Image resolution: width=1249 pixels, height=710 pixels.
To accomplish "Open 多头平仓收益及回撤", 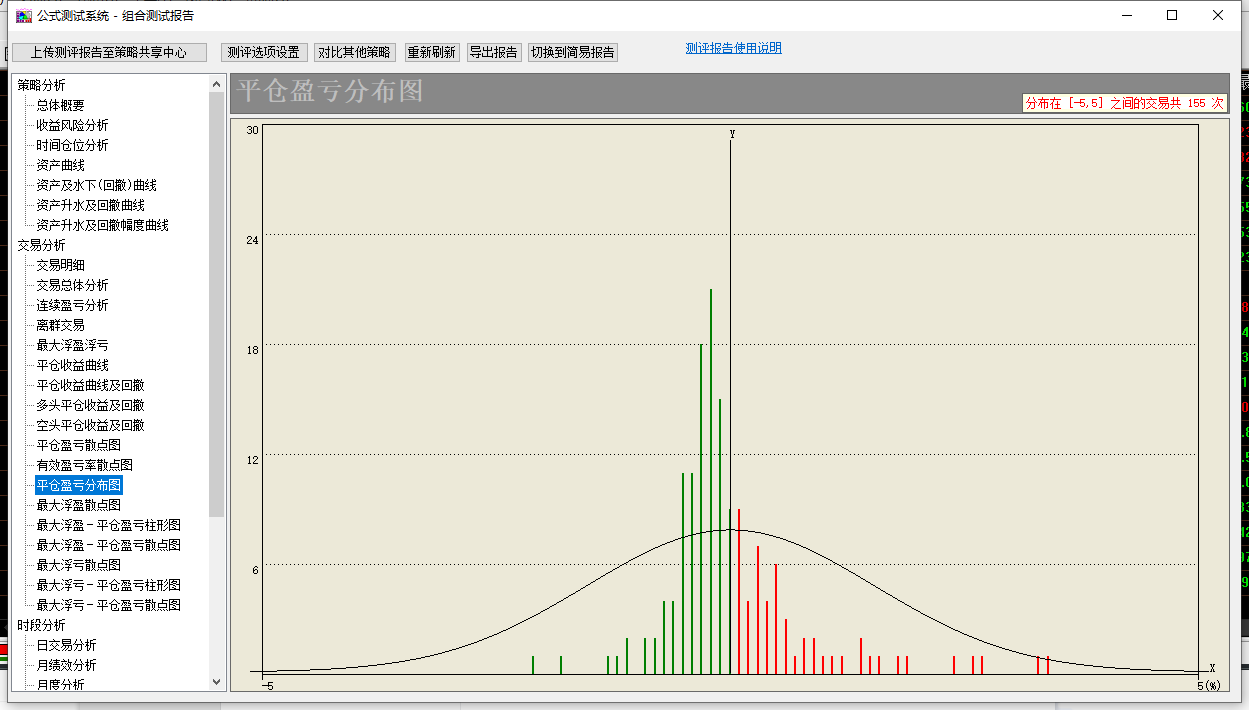I will click(x=91, y=405).
